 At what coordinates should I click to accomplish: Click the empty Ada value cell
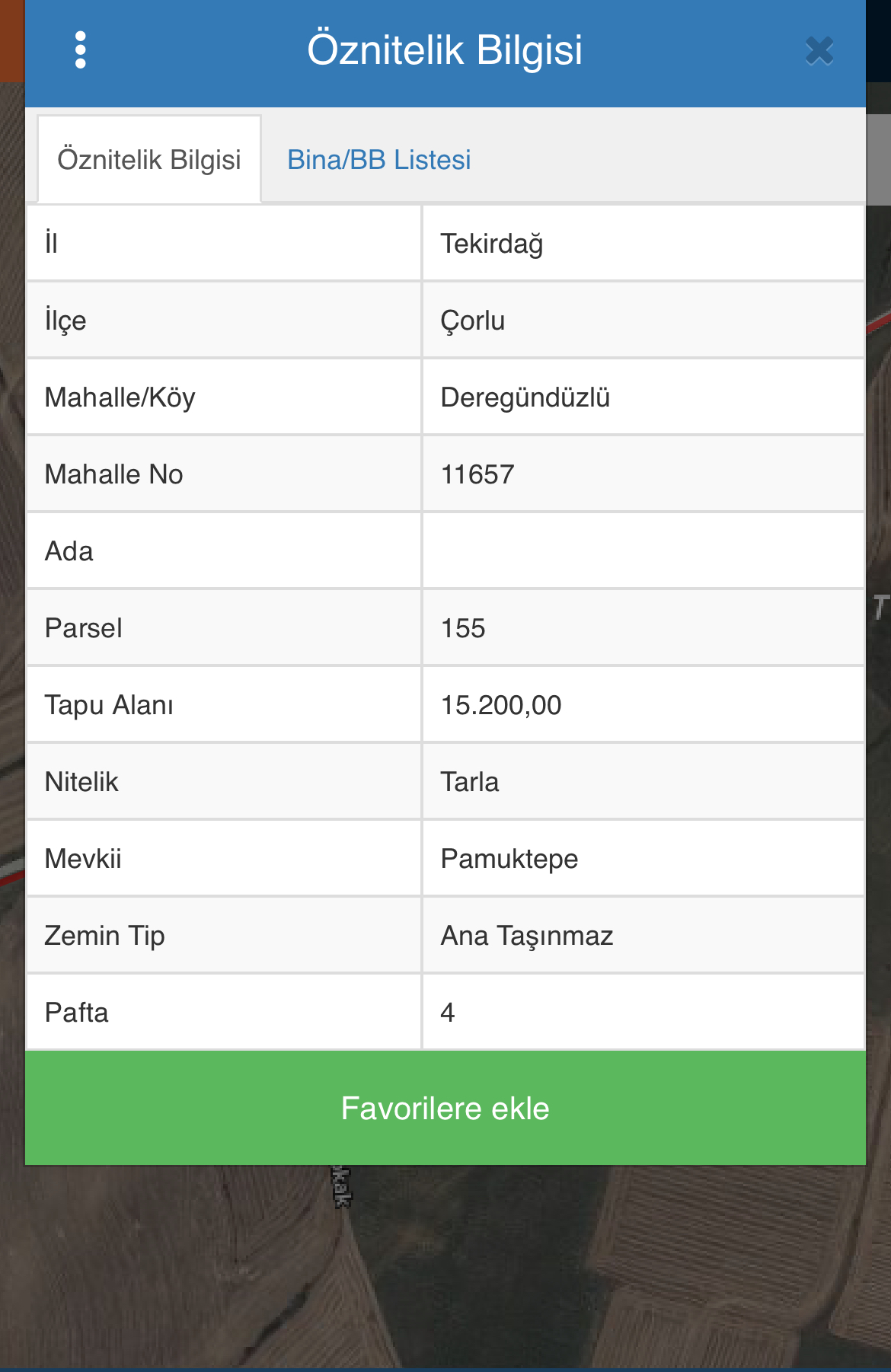pos(643,550)
